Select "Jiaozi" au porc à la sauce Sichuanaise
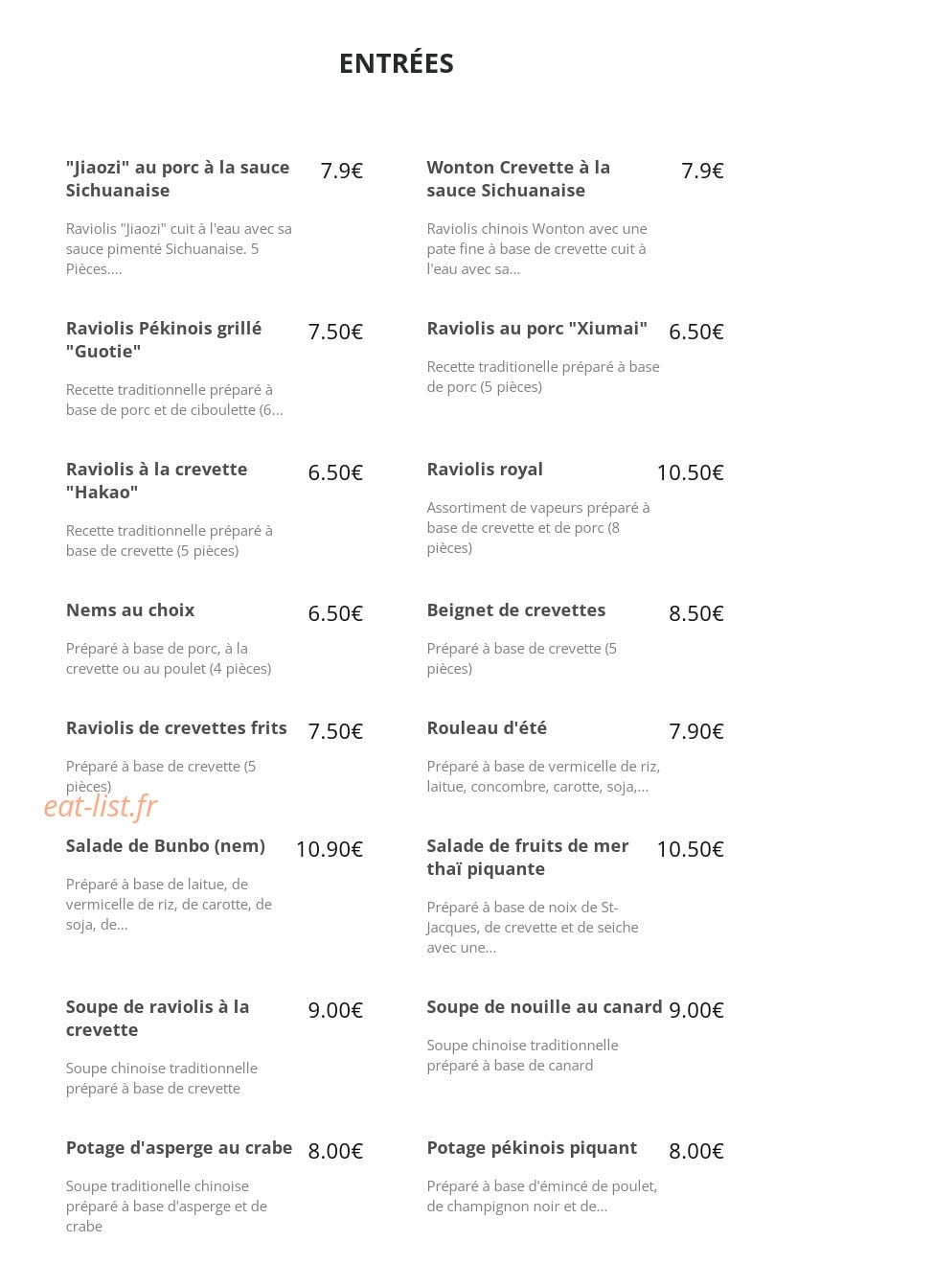934x1288 pixels. pyautogui.click(x=178, y=178)
